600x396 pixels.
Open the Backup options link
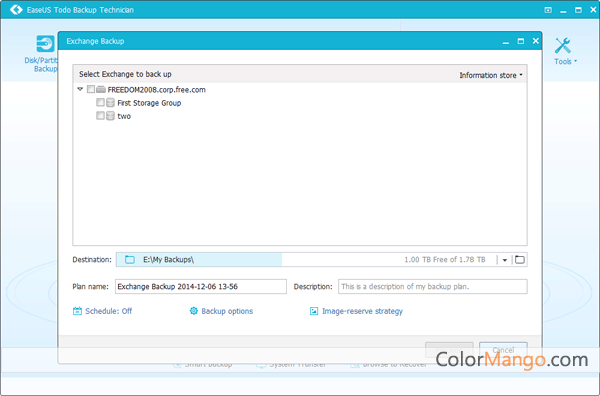227,311
